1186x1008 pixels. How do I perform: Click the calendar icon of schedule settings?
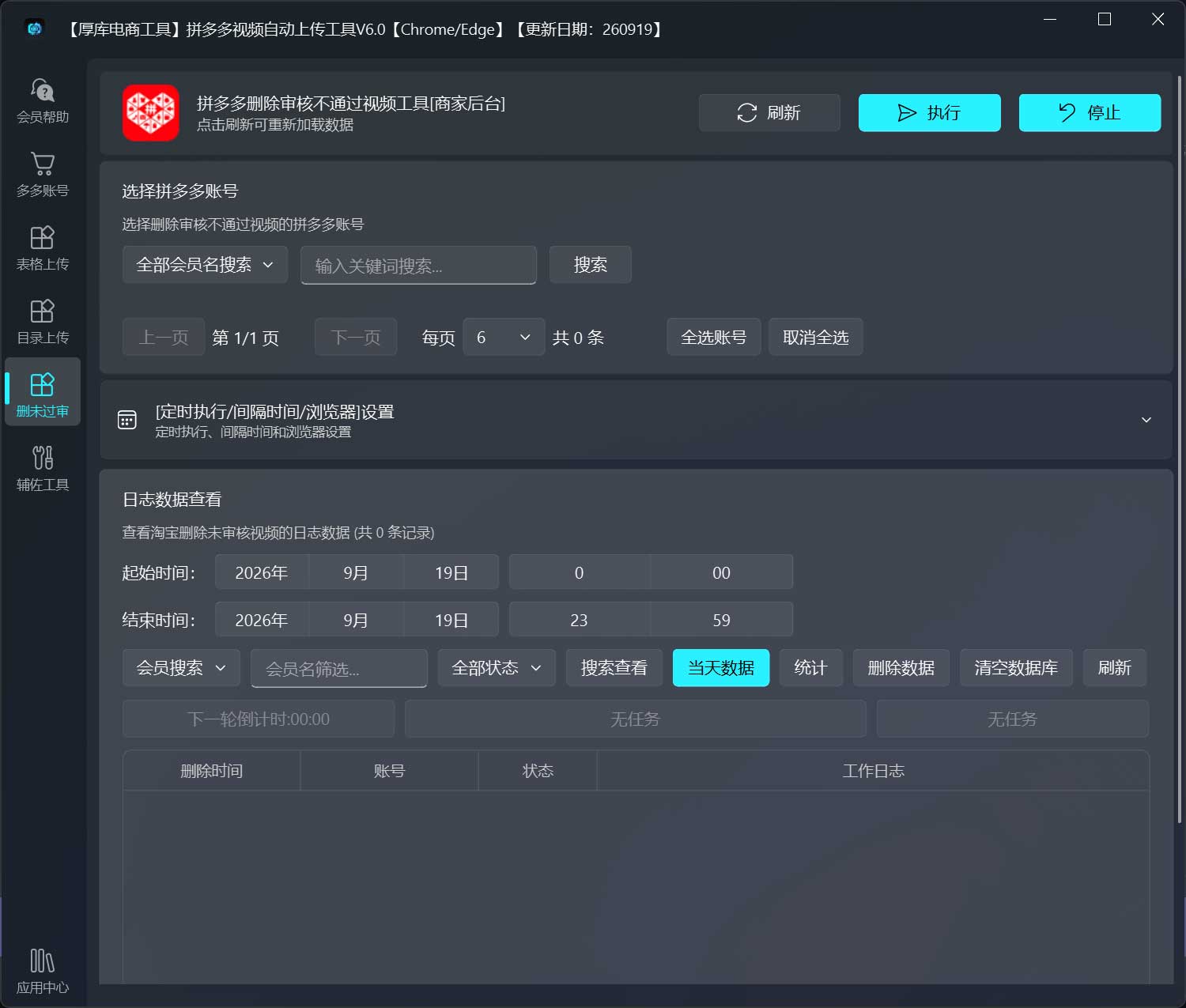(127, 420)
